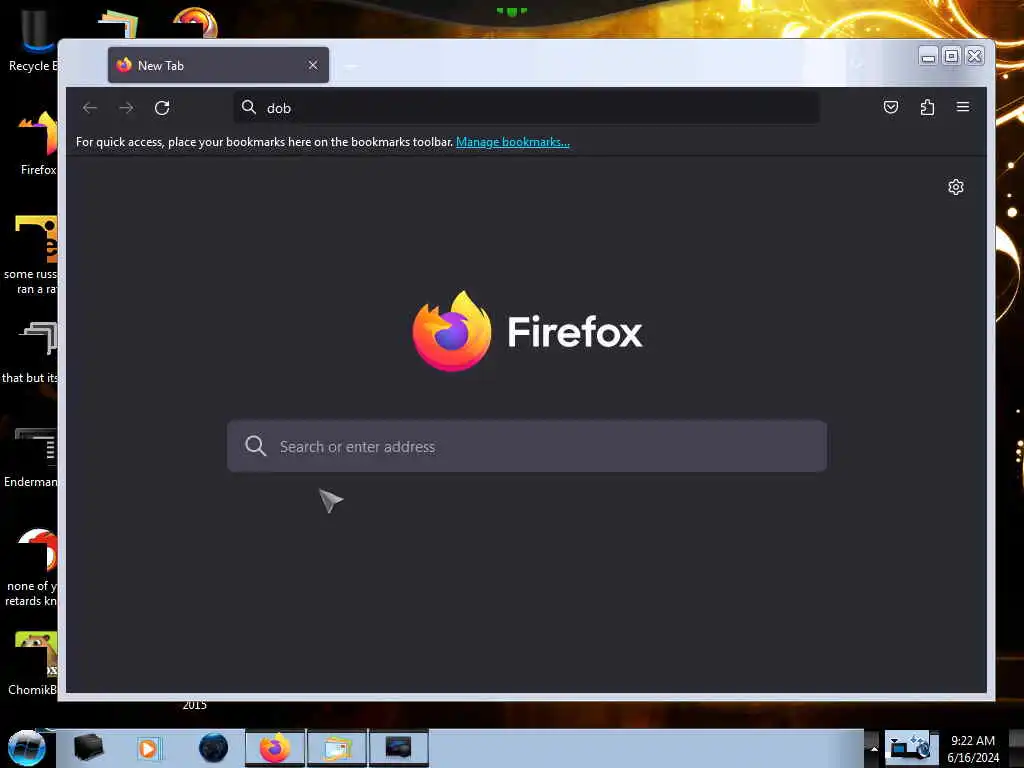Open the dark globe taskbar icon

(x=214, y=748)
